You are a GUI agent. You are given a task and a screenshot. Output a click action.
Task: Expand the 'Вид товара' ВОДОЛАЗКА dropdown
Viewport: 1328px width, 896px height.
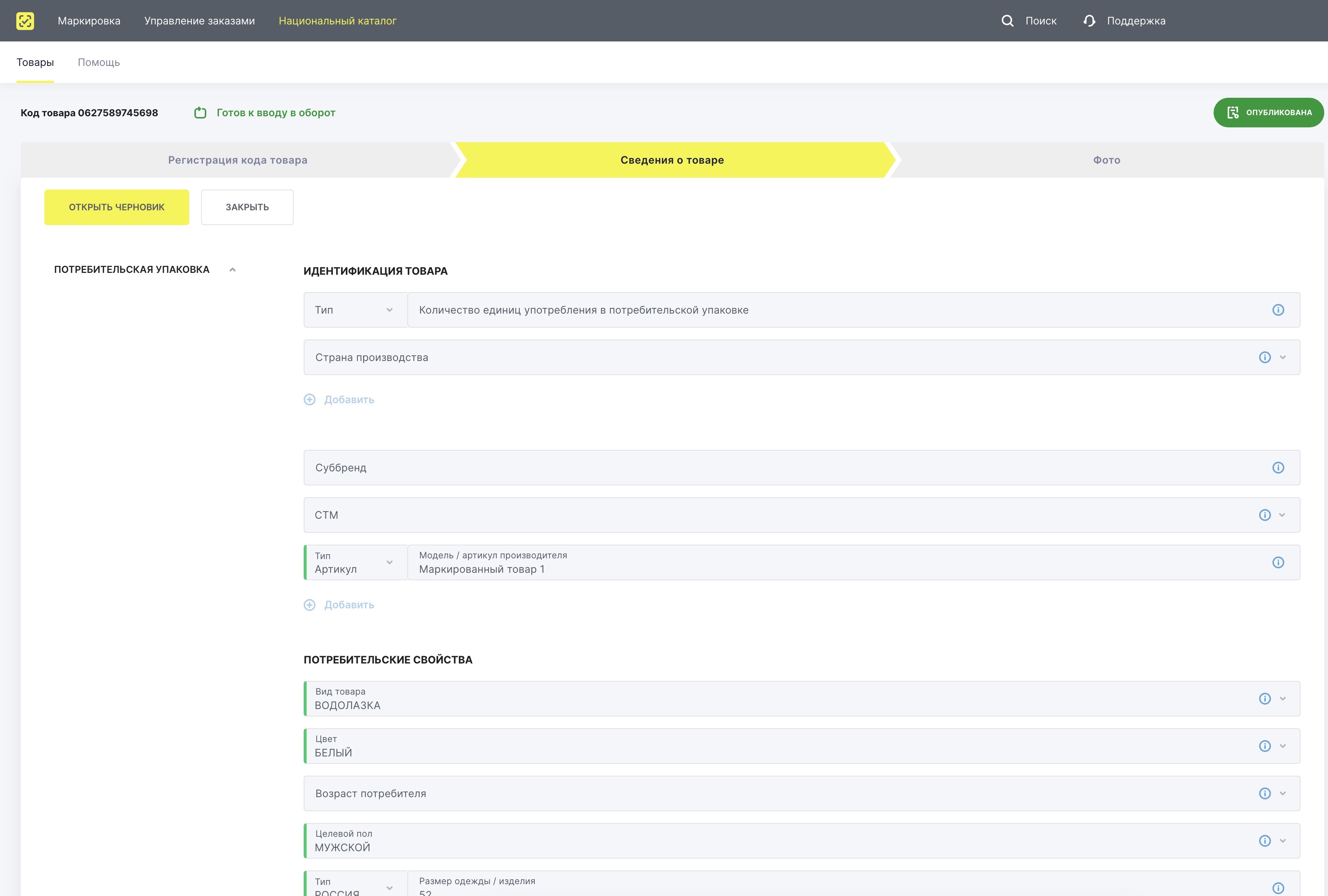(1283, 698)
